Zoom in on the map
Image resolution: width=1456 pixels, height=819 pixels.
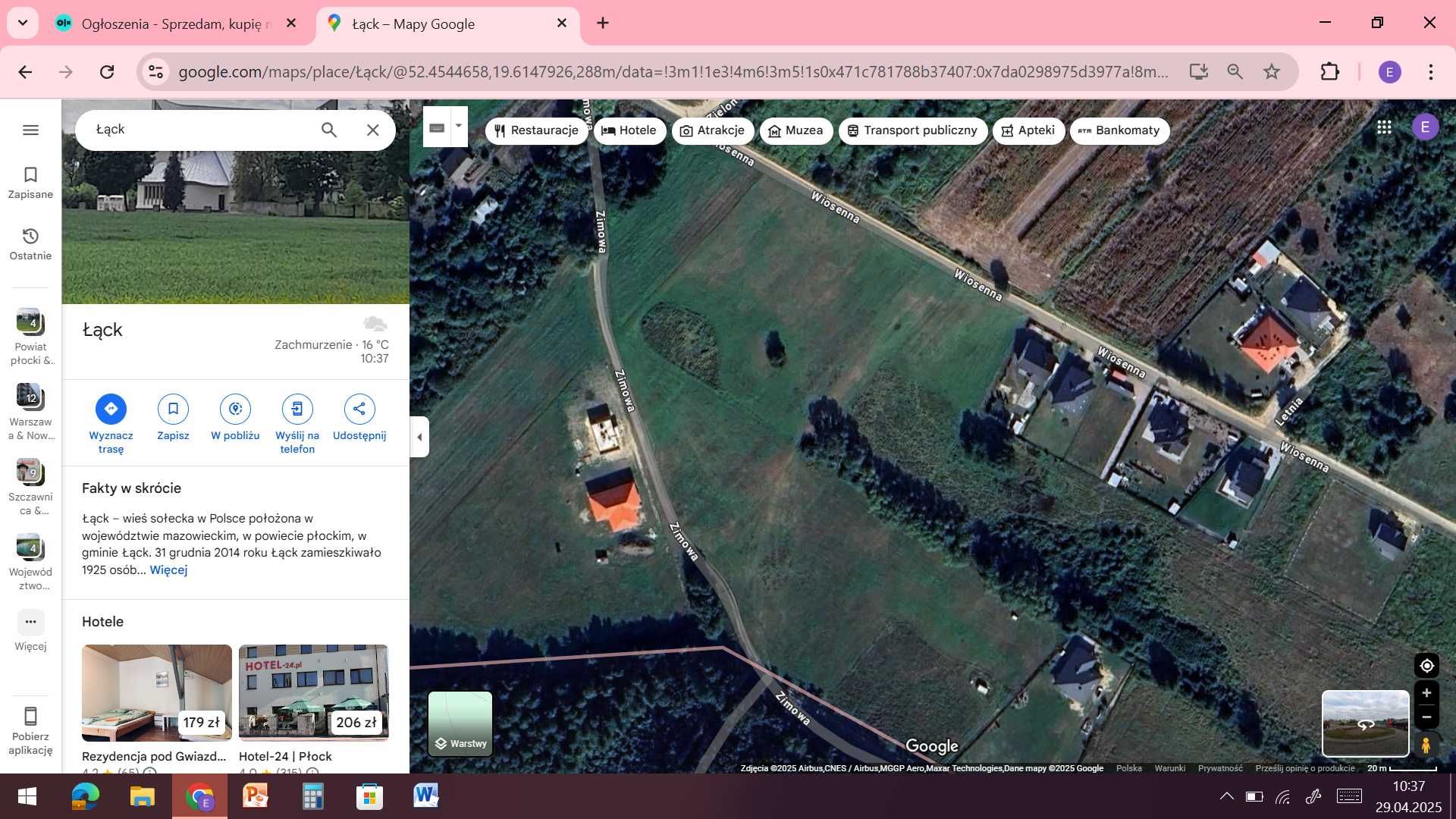(1426, 693)
